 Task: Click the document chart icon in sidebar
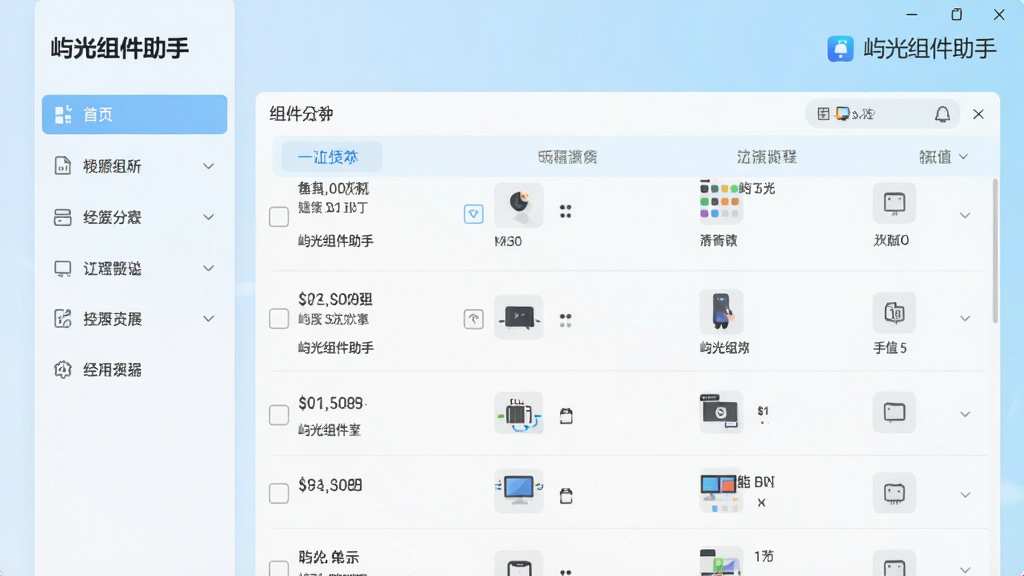63,166
